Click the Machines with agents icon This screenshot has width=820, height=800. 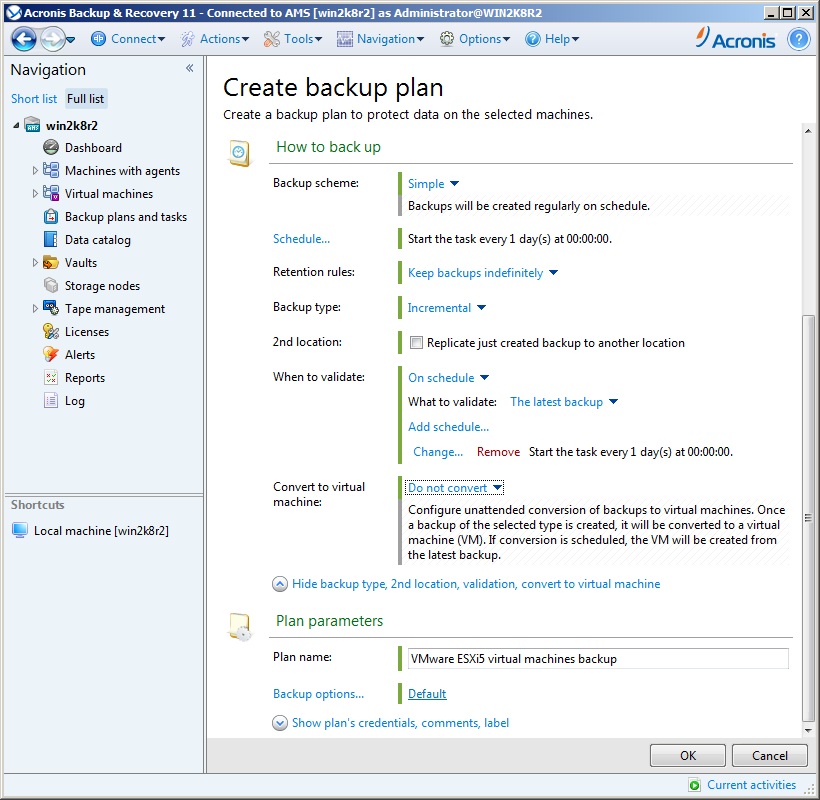51,170
